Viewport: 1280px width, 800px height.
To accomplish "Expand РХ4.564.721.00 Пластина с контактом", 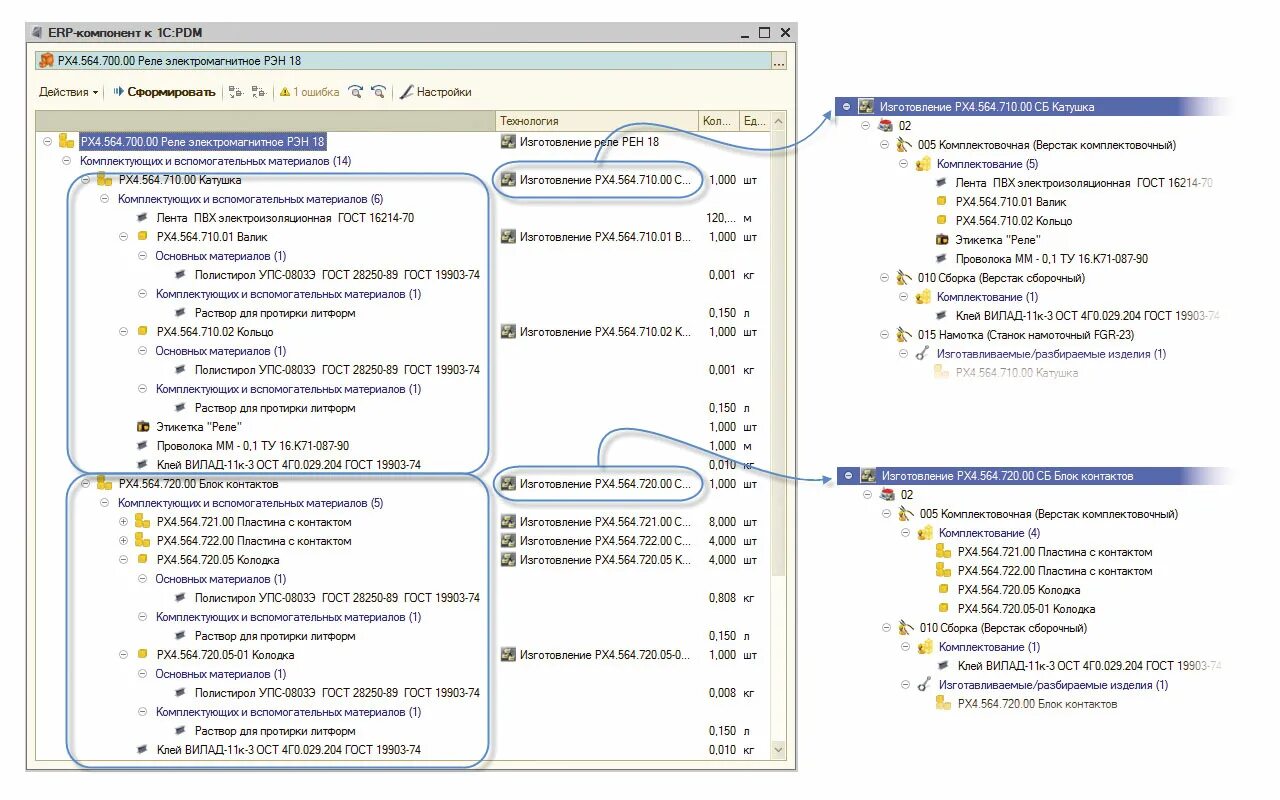I will (124, 522).
